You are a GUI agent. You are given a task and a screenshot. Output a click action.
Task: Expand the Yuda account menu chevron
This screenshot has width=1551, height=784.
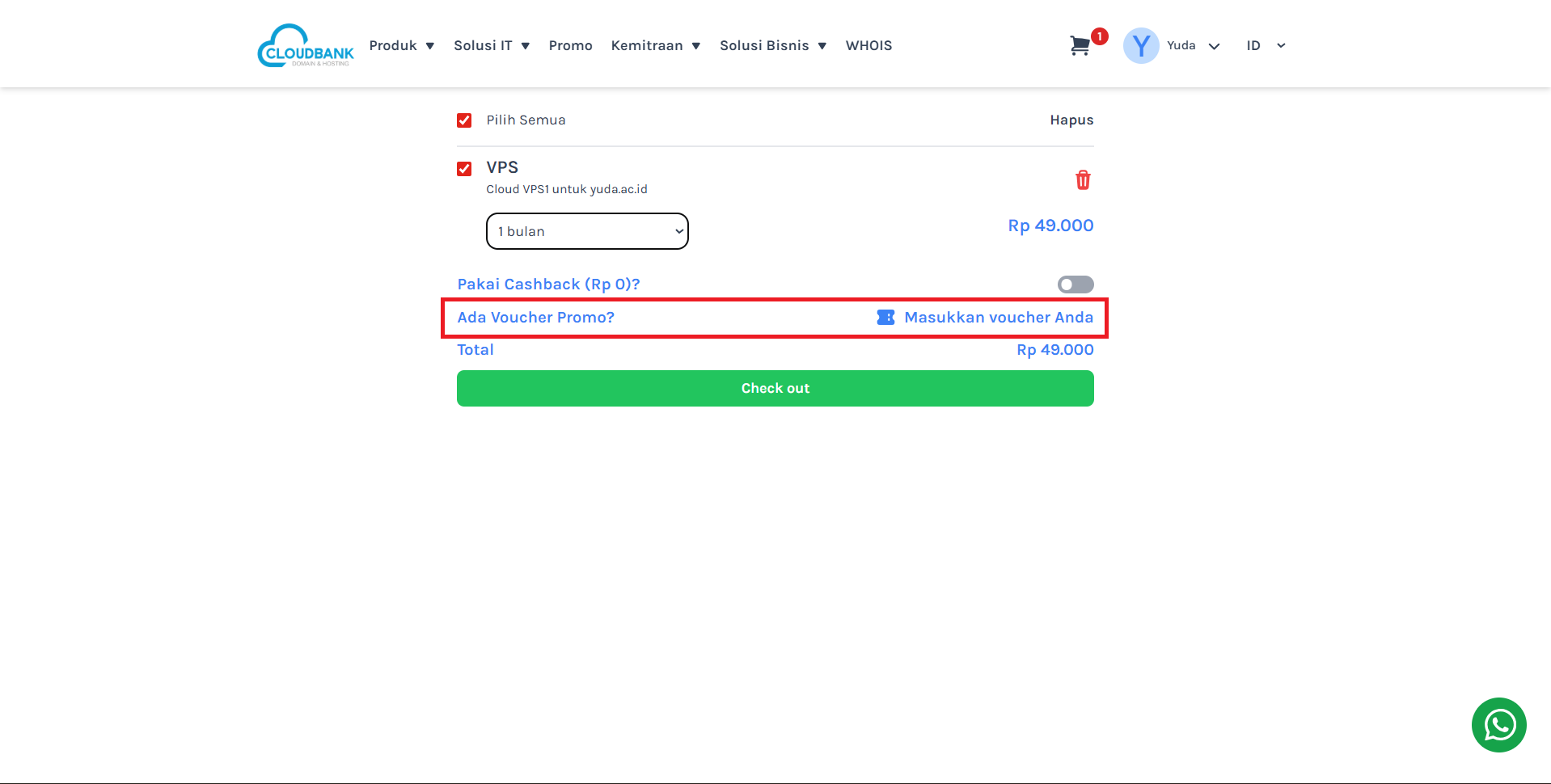click(x=1214, y=46)
